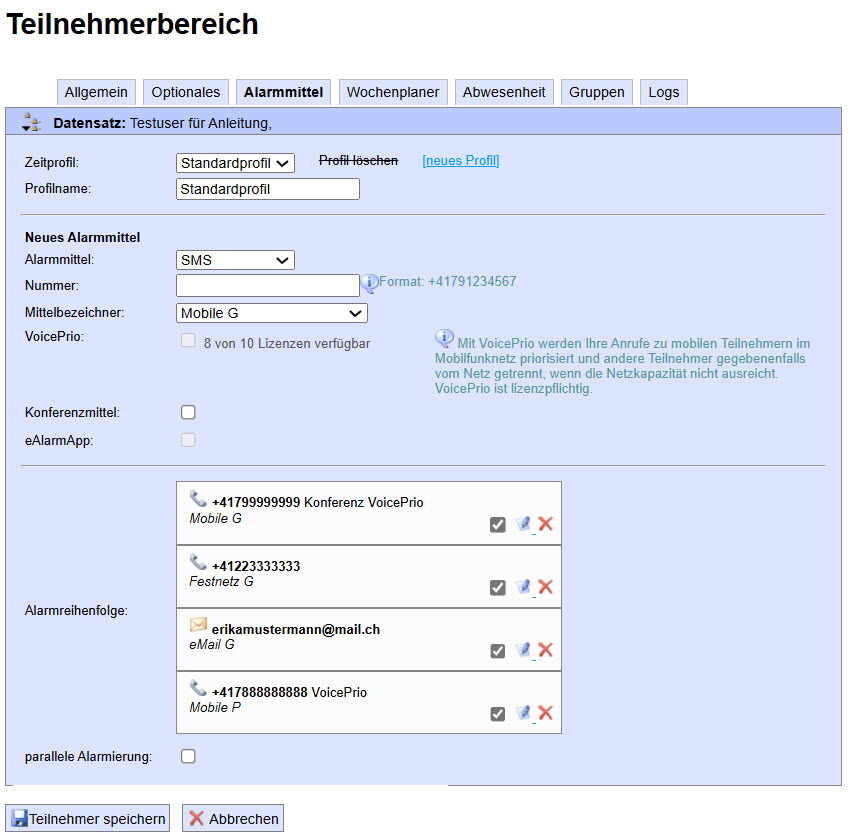Switch to the Optionales tab
The image size is (858, 837).
[185, 92]
